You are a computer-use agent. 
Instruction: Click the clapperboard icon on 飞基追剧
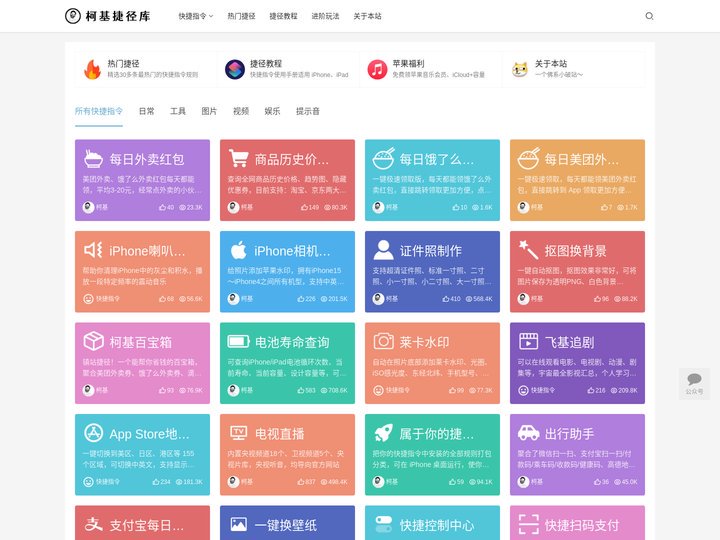coord(528,341)
